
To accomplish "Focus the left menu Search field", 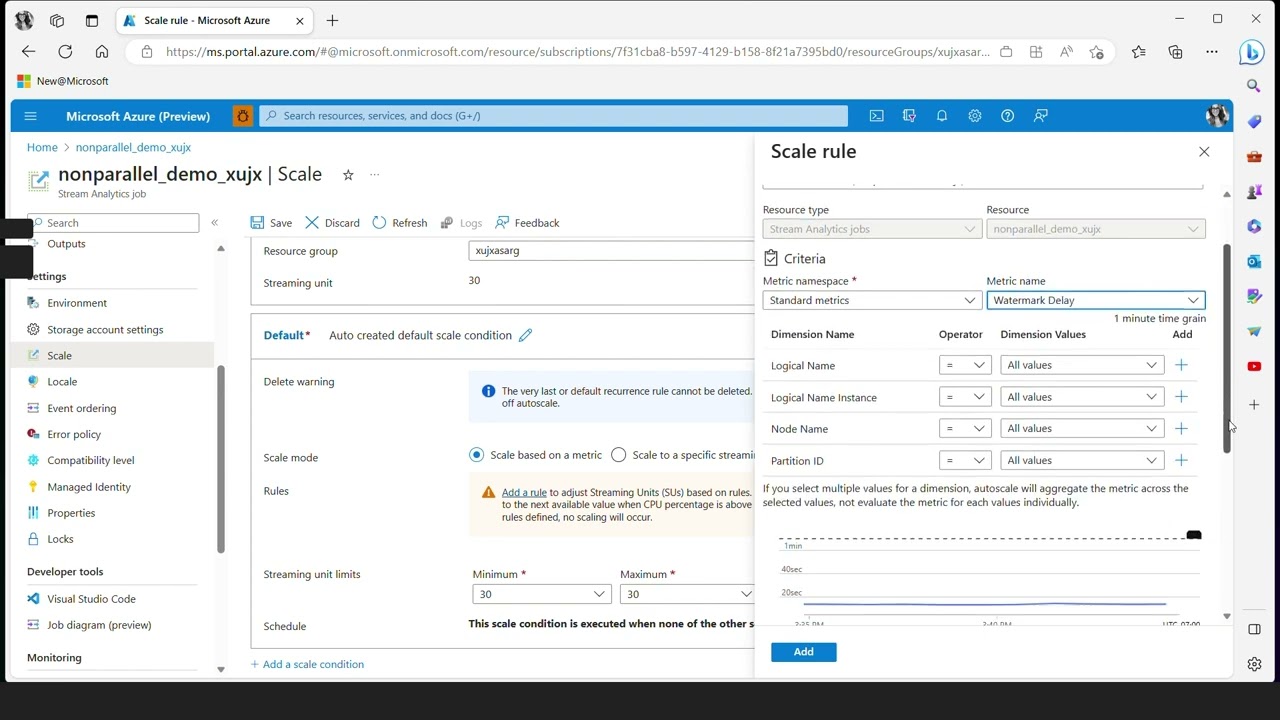I will pyautogui.click(x=113, y=223).
